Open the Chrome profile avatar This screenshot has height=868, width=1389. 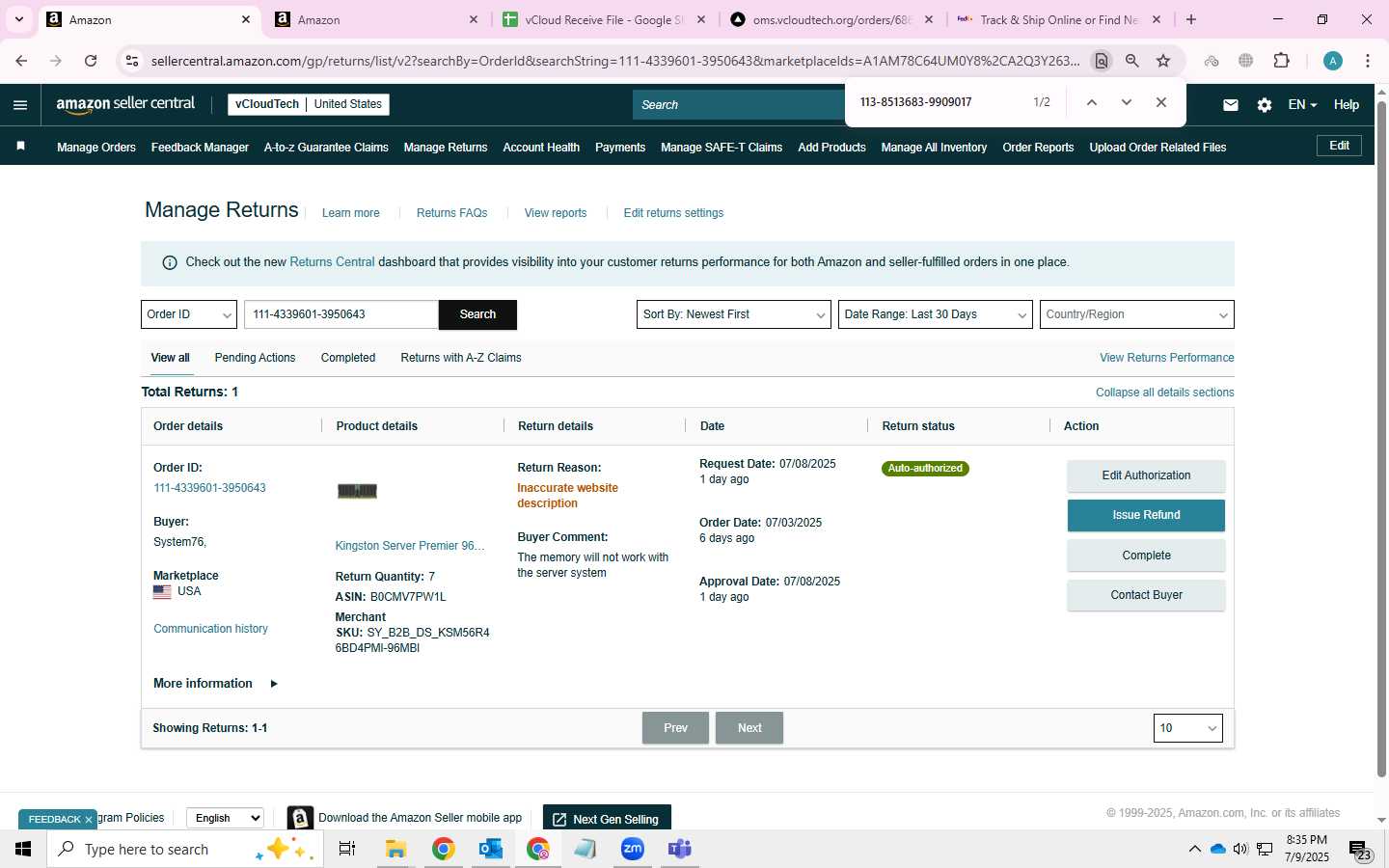pos(1333,61)
